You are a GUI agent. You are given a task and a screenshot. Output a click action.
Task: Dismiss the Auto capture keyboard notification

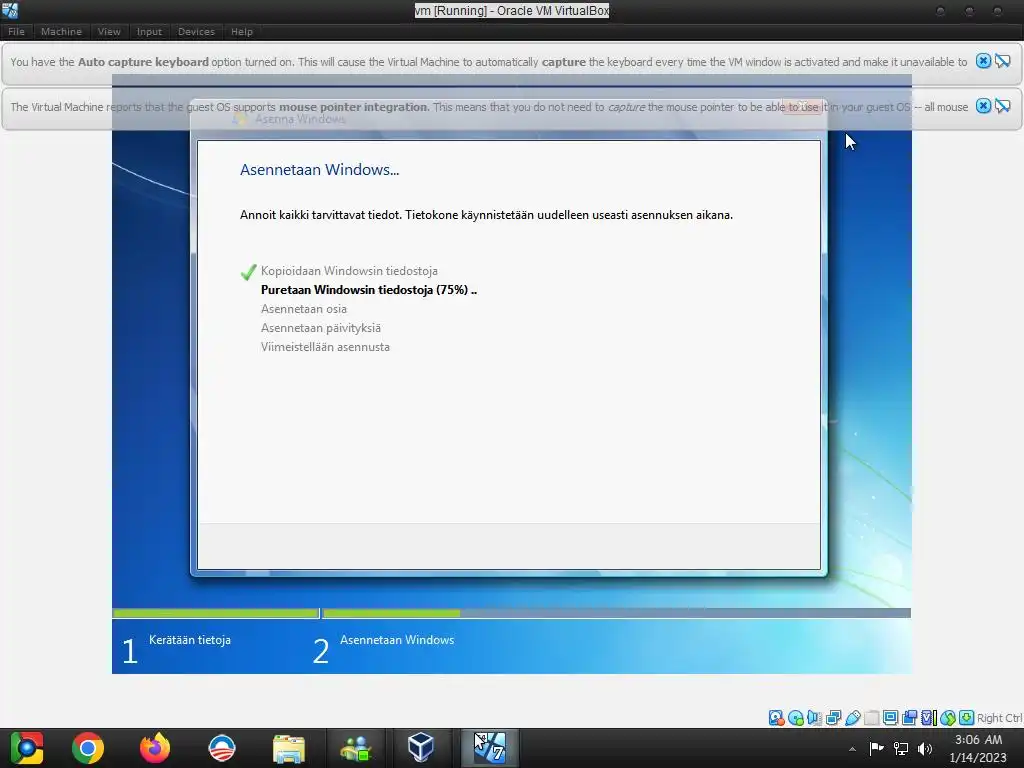[983, 61]
